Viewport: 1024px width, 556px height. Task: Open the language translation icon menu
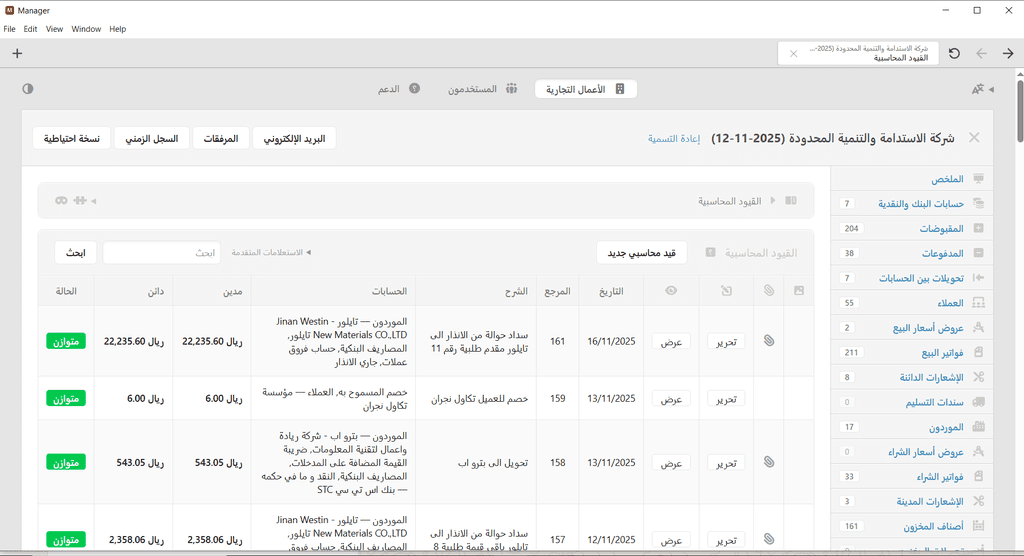pyautogui.click(x=978, y=89)
